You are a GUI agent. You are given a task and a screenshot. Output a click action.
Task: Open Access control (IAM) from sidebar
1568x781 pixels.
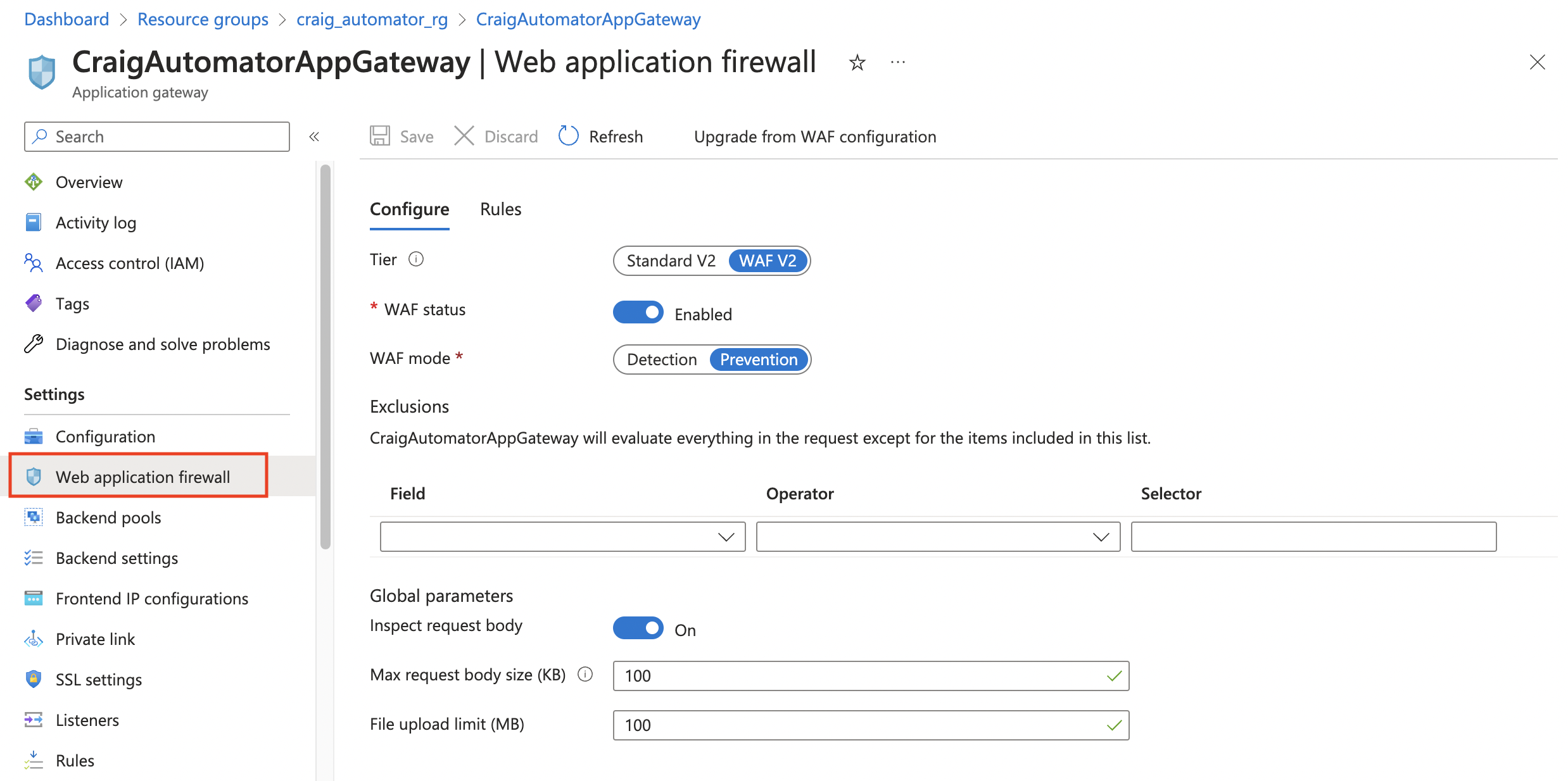[129, 263]
